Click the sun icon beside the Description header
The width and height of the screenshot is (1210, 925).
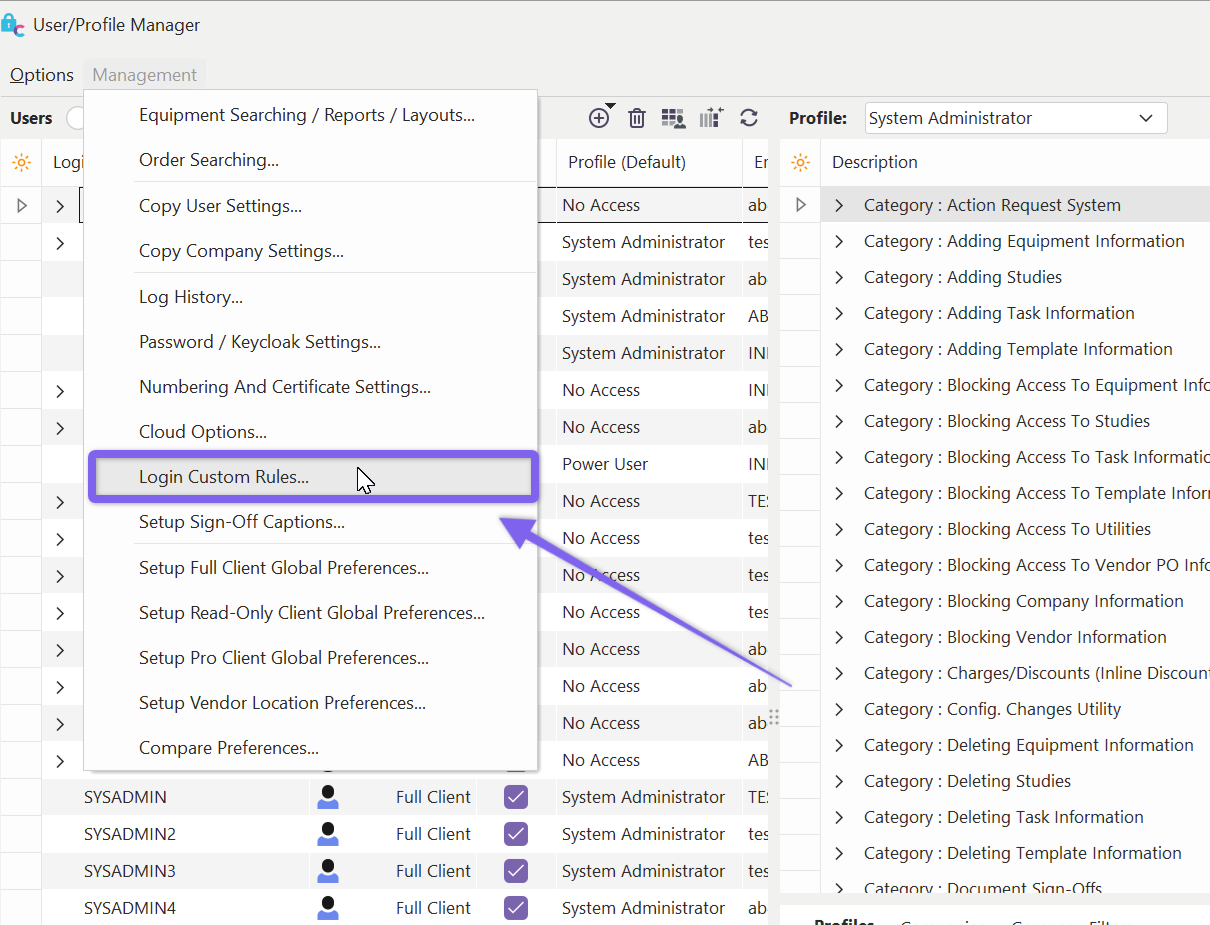800,162
